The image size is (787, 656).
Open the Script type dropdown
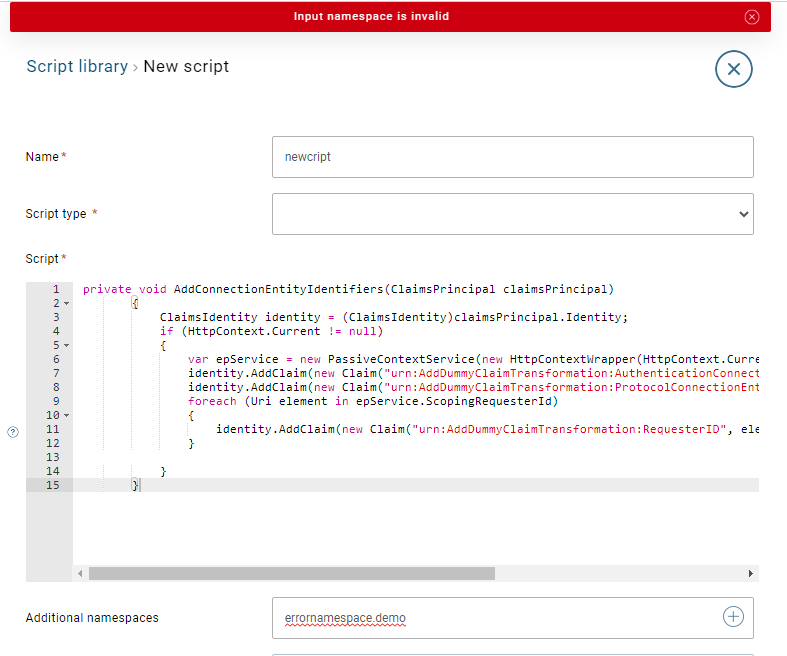pos(512,214)
